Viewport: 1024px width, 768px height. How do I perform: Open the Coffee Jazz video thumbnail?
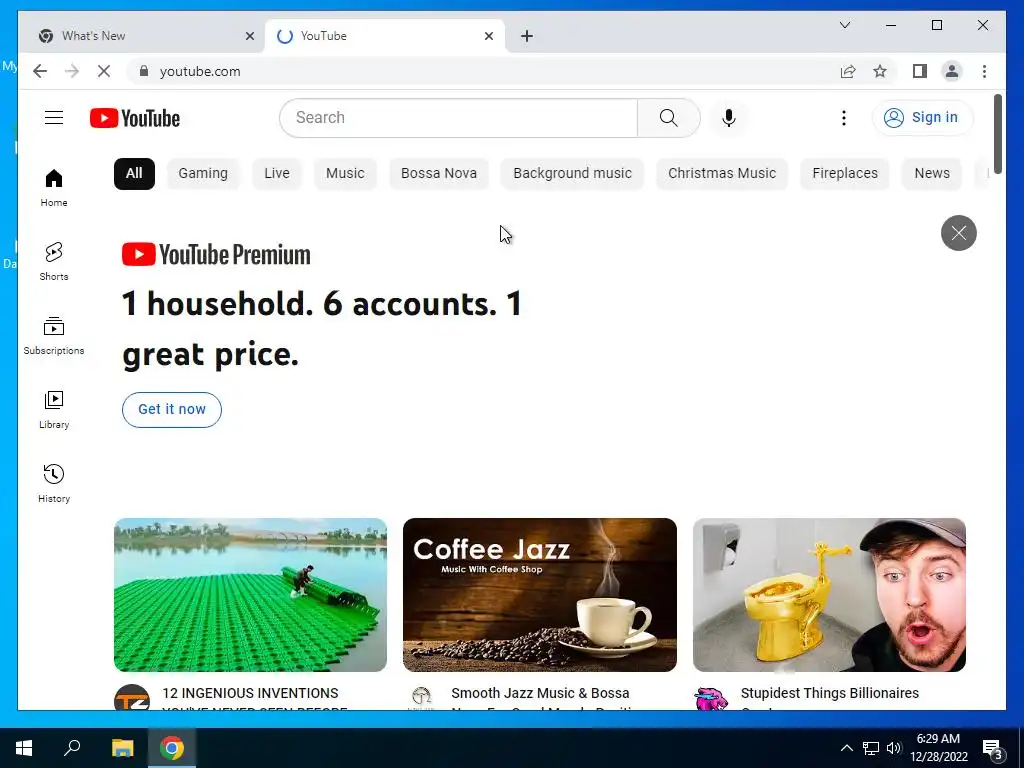539,594
